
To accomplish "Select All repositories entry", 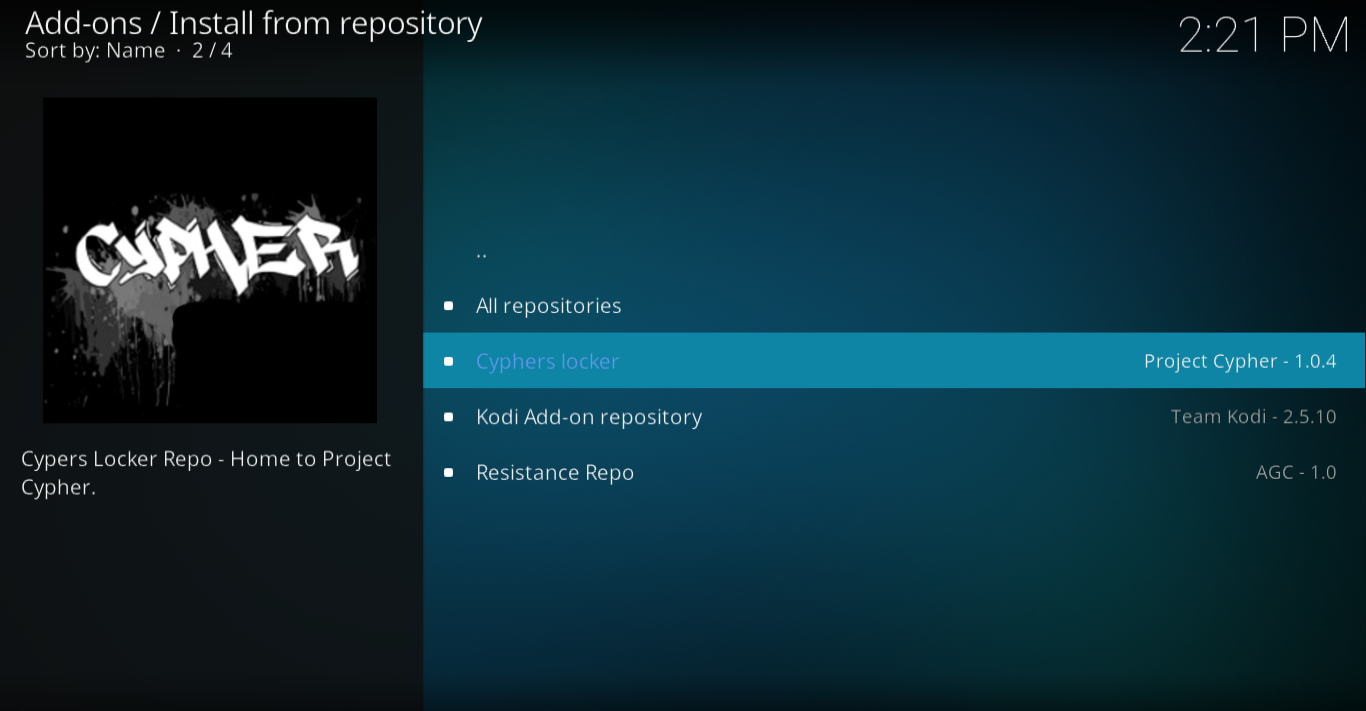I will point(894,305).
